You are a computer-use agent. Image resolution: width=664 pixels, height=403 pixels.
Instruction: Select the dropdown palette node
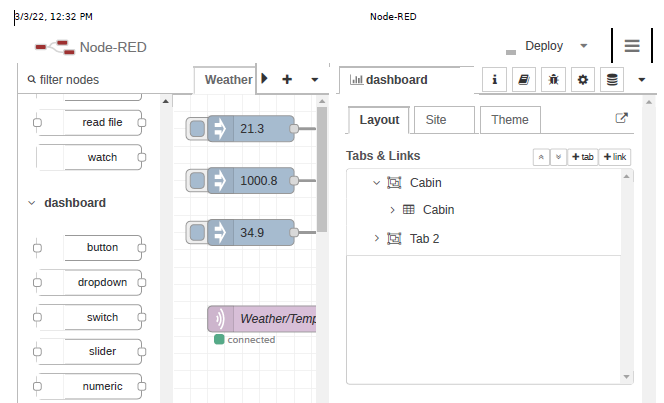pos(89,282)
